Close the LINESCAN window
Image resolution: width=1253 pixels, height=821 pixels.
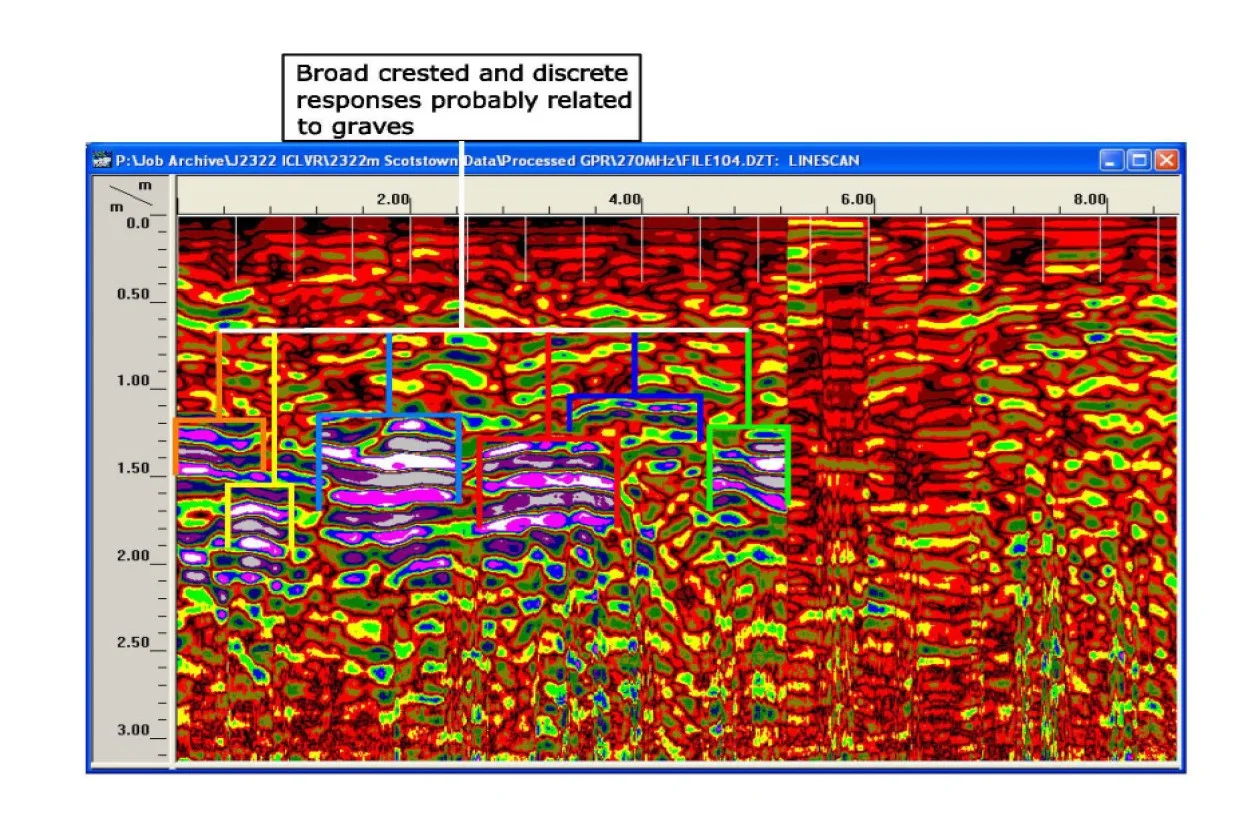coord(1166,160)
